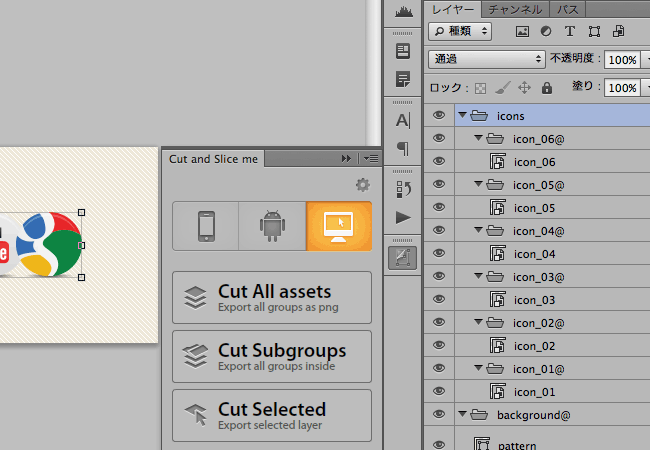Select Android export mode
The height and width of the screenshot is (450, 650).
click(272, 226)
